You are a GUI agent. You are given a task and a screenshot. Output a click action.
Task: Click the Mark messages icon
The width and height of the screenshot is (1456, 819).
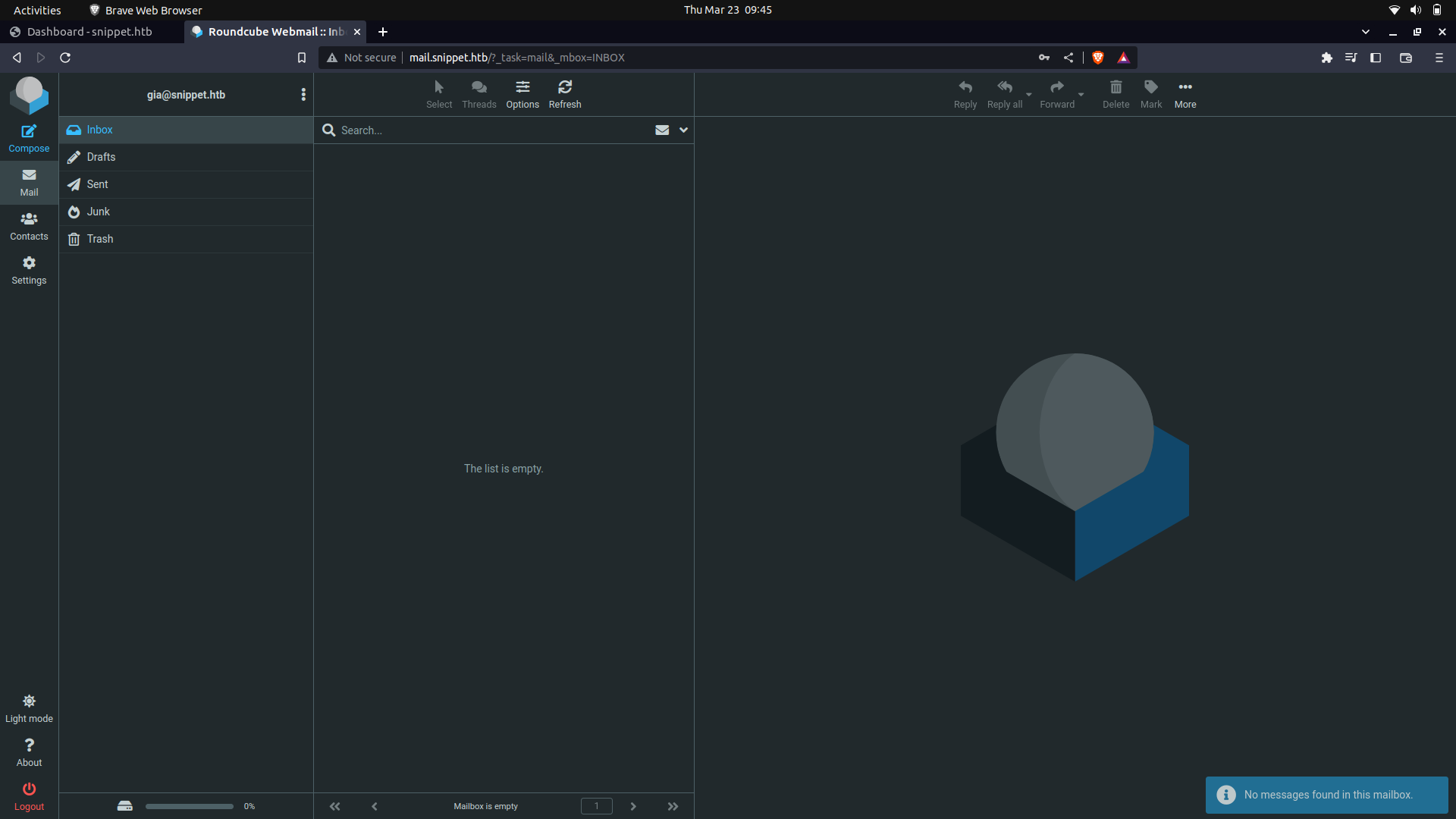click(x=1150, y=93)
